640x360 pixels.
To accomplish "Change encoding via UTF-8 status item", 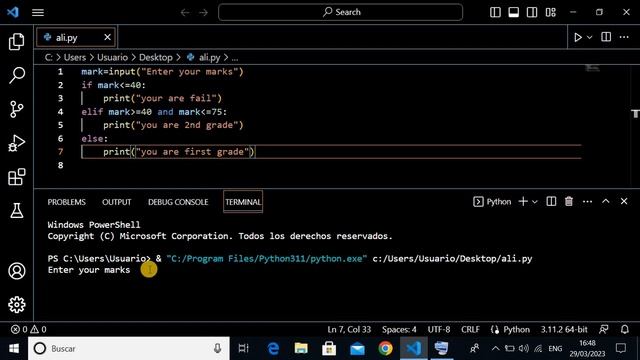I will [439, 329].
